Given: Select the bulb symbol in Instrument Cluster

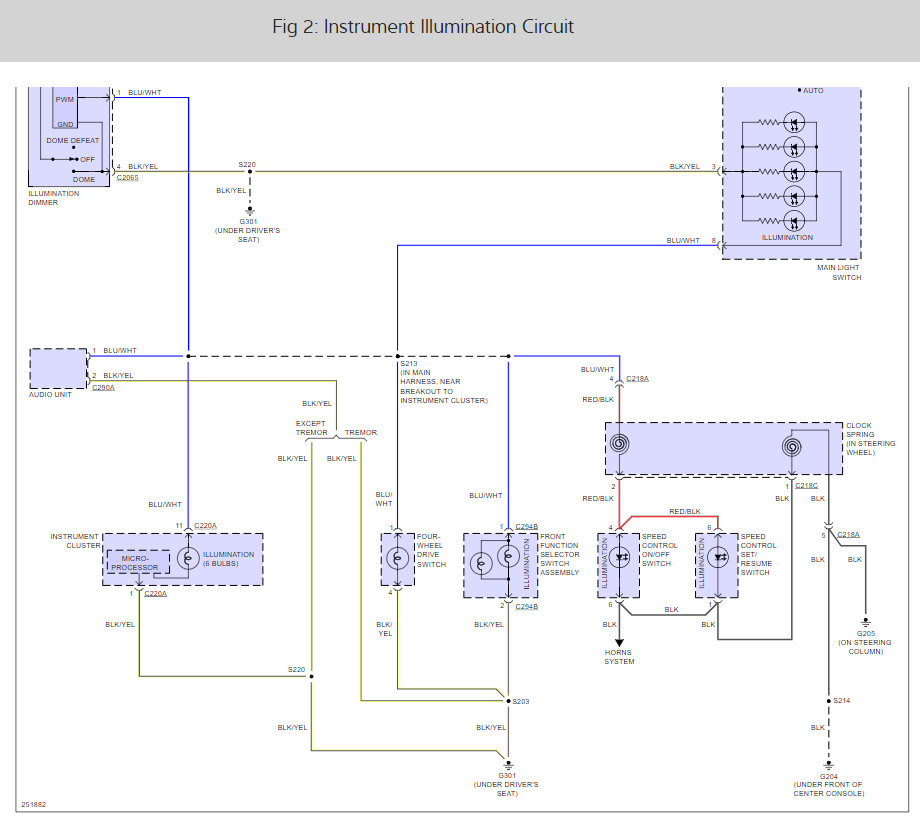Looking at the screenshot, I should (188, 558).
